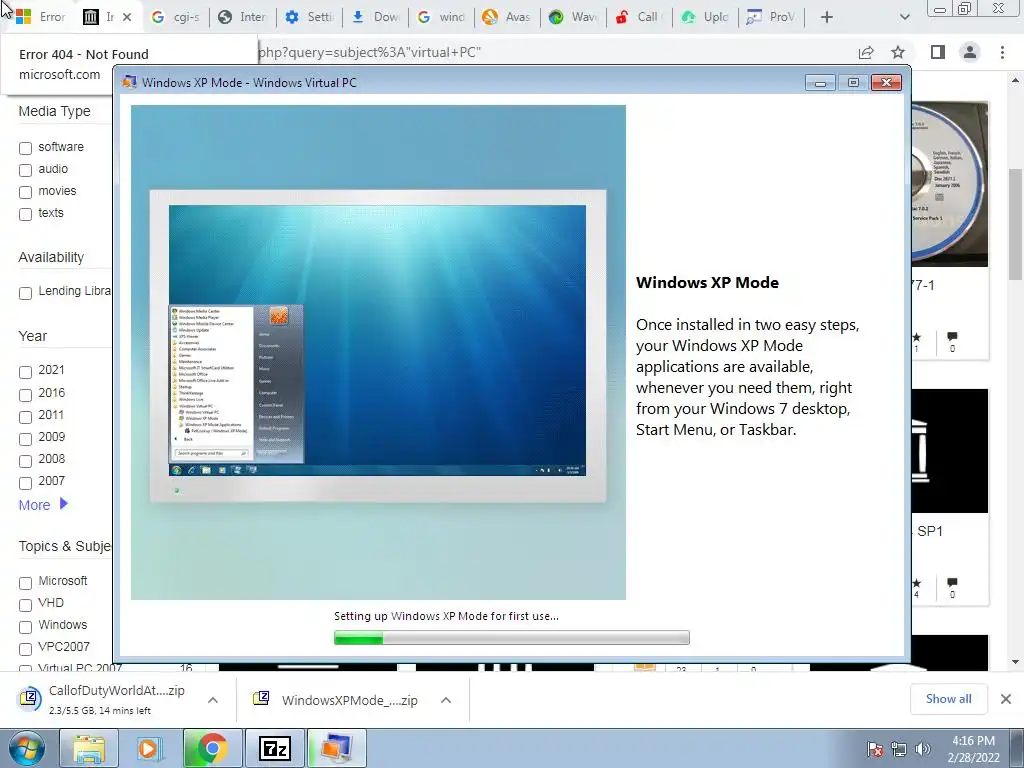Viewport: 1024px width, 768px height.
Task: Close the downloads bar
Action: click(1006, 699)
